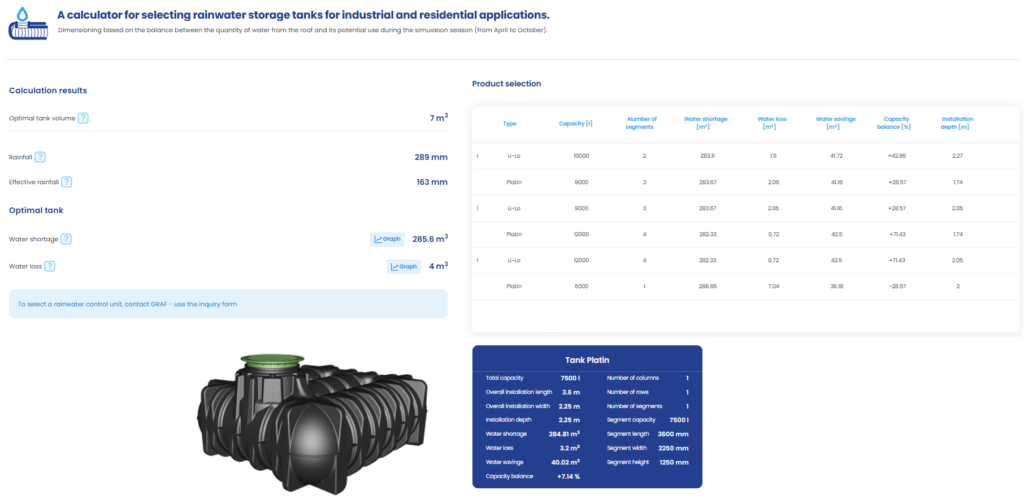This screenshot has height=503, width=1024.
Task: Click the Number of segments column header
Action: (642, 123)
